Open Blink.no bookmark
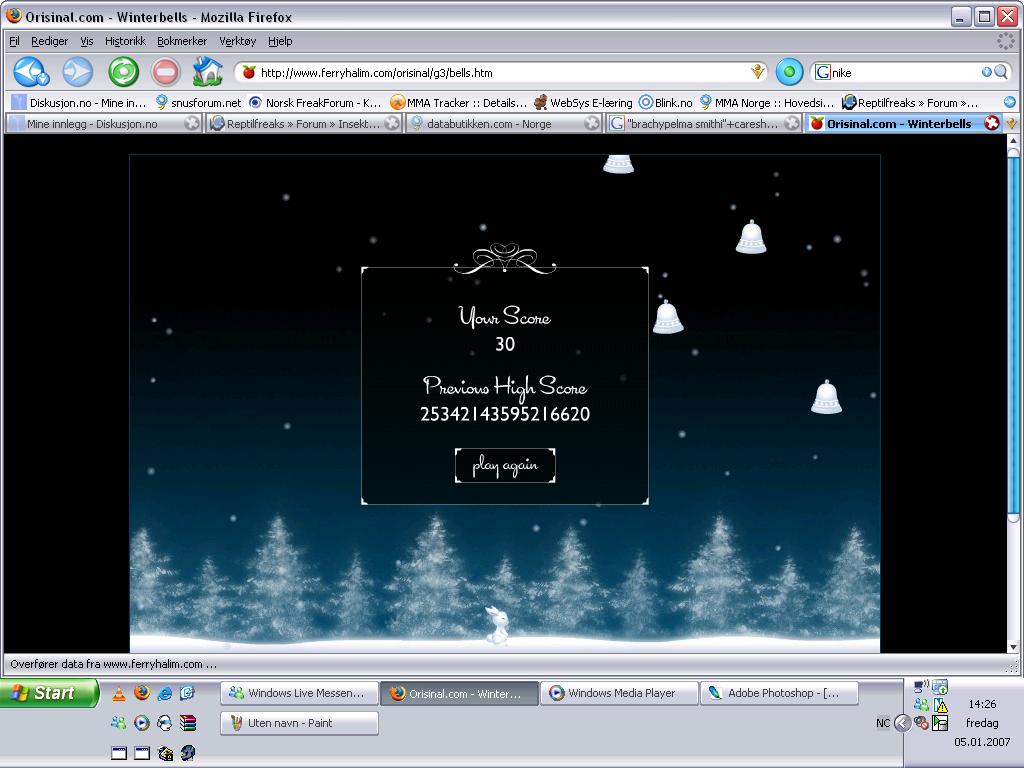 665,103
